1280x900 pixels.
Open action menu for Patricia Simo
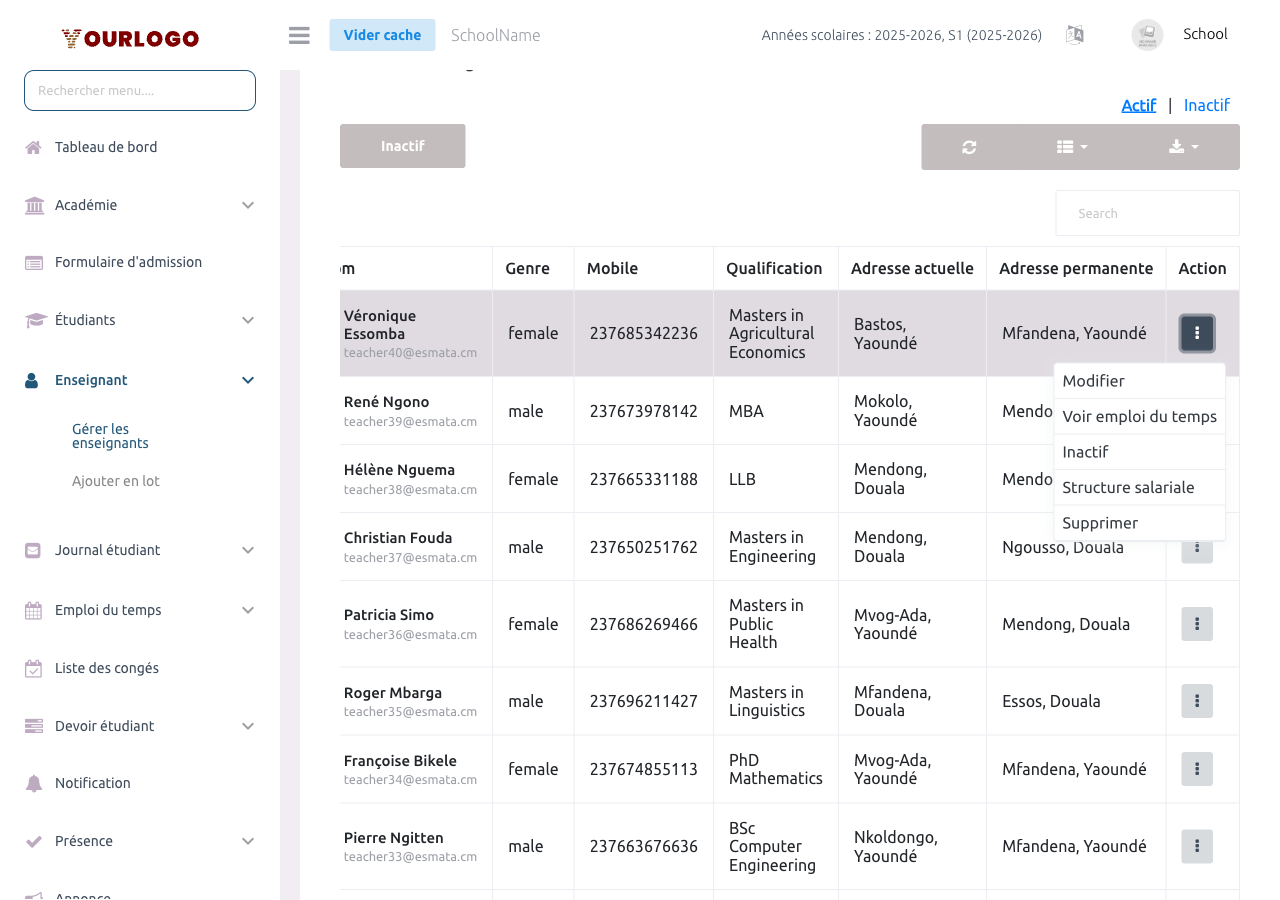coord(1197,624)
